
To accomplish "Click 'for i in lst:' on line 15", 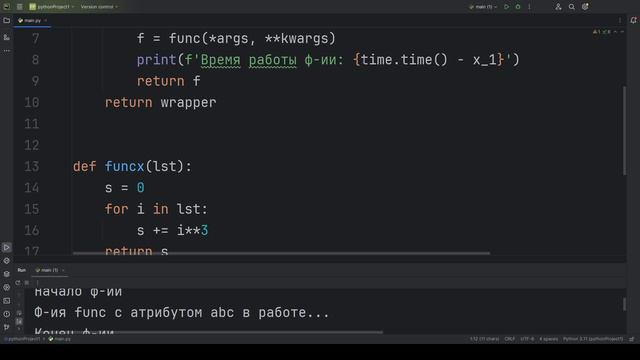I will coord(156,209).
